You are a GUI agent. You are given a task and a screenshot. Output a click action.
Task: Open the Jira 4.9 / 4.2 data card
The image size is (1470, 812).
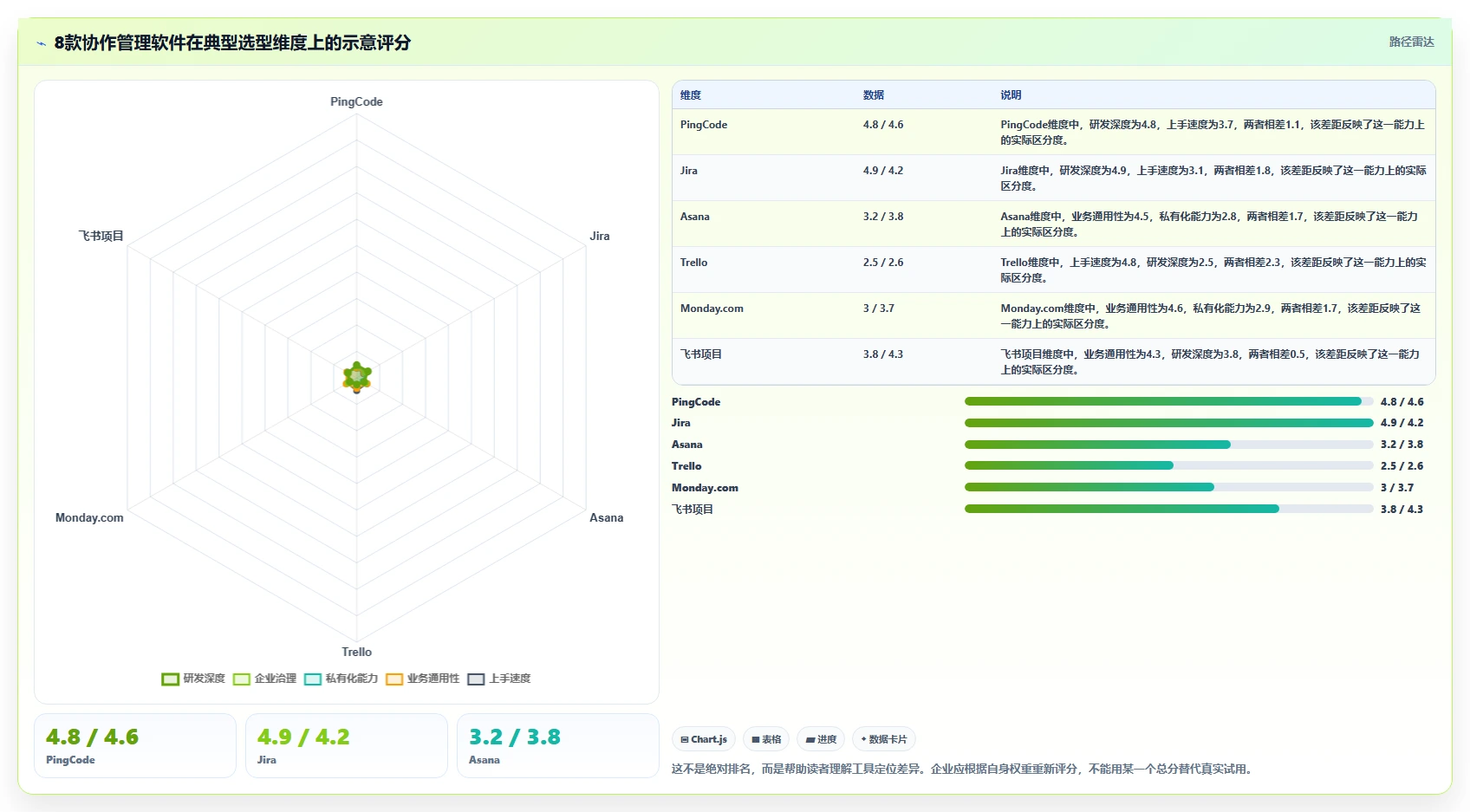pos(347,745)
